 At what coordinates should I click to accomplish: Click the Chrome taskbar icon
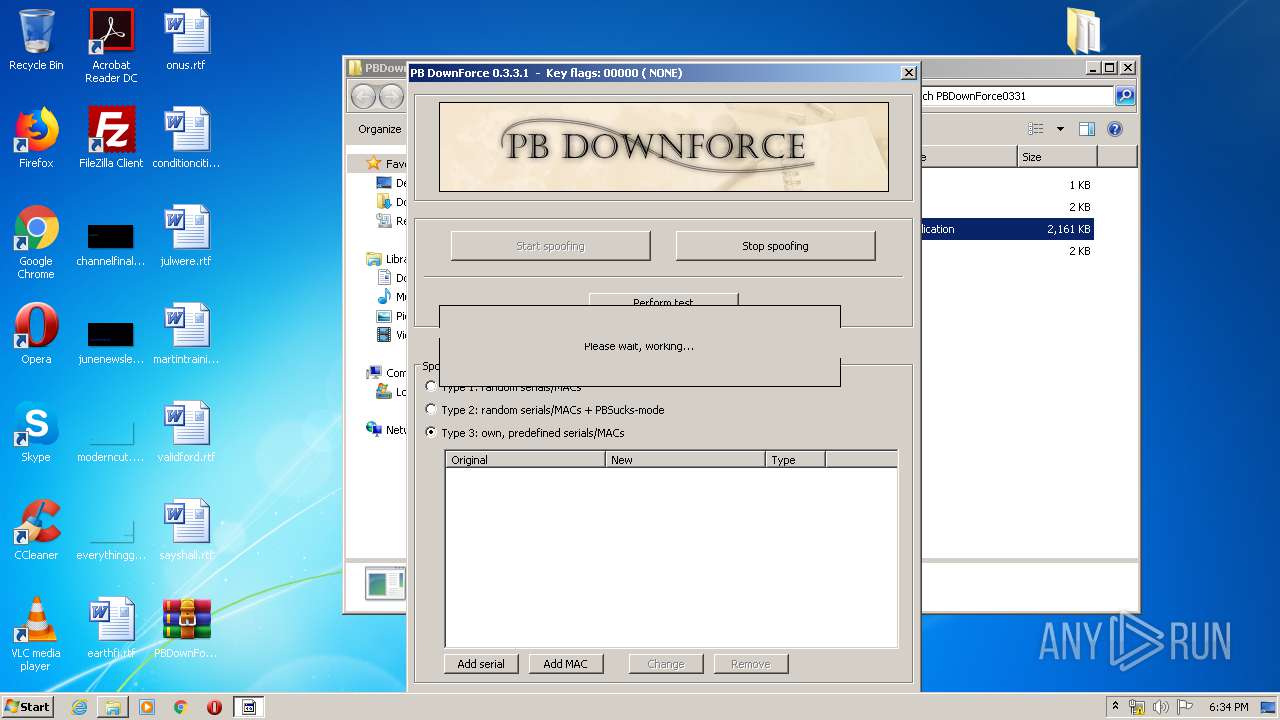pos(181,707)
